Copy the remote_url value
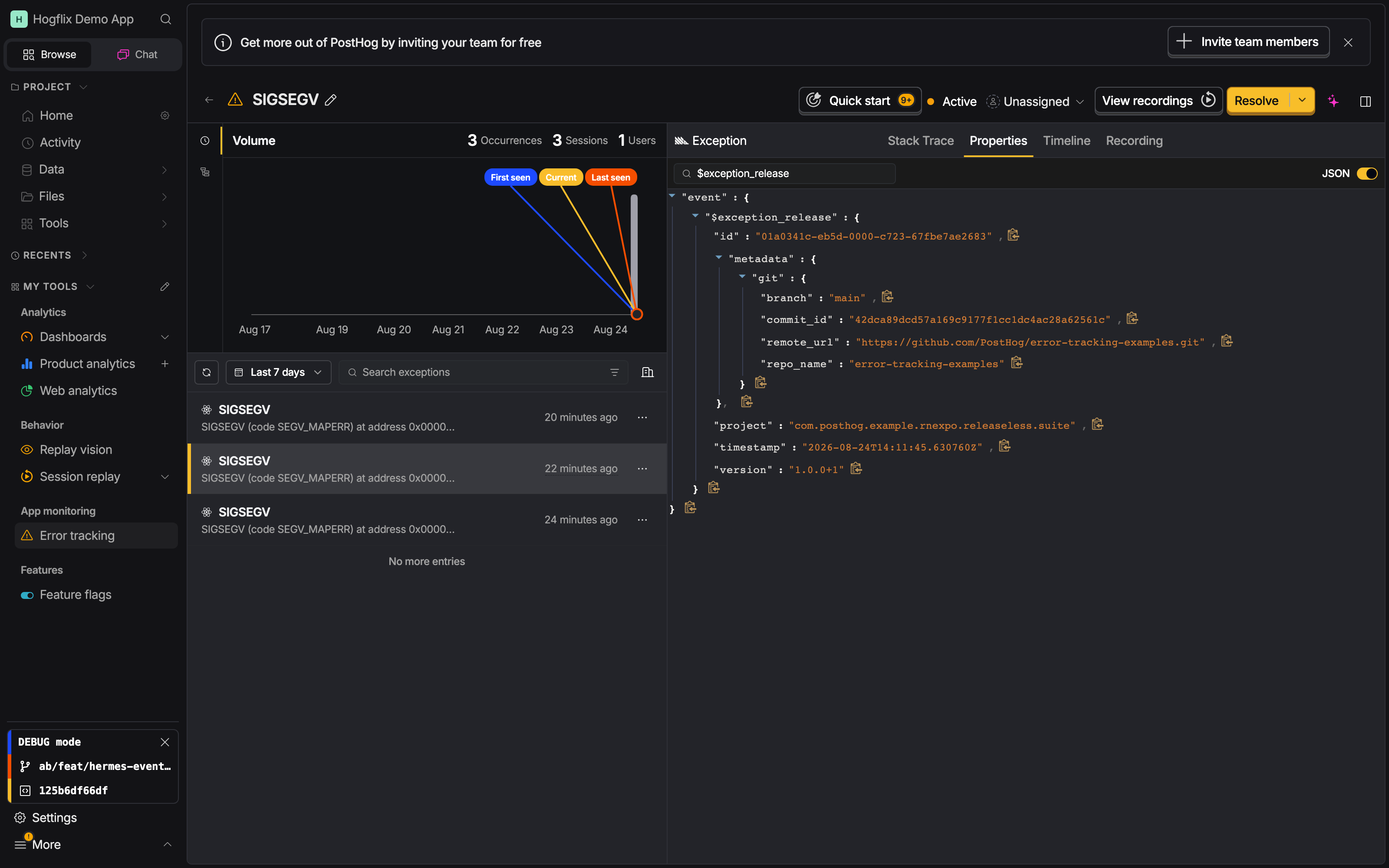 1227,341
